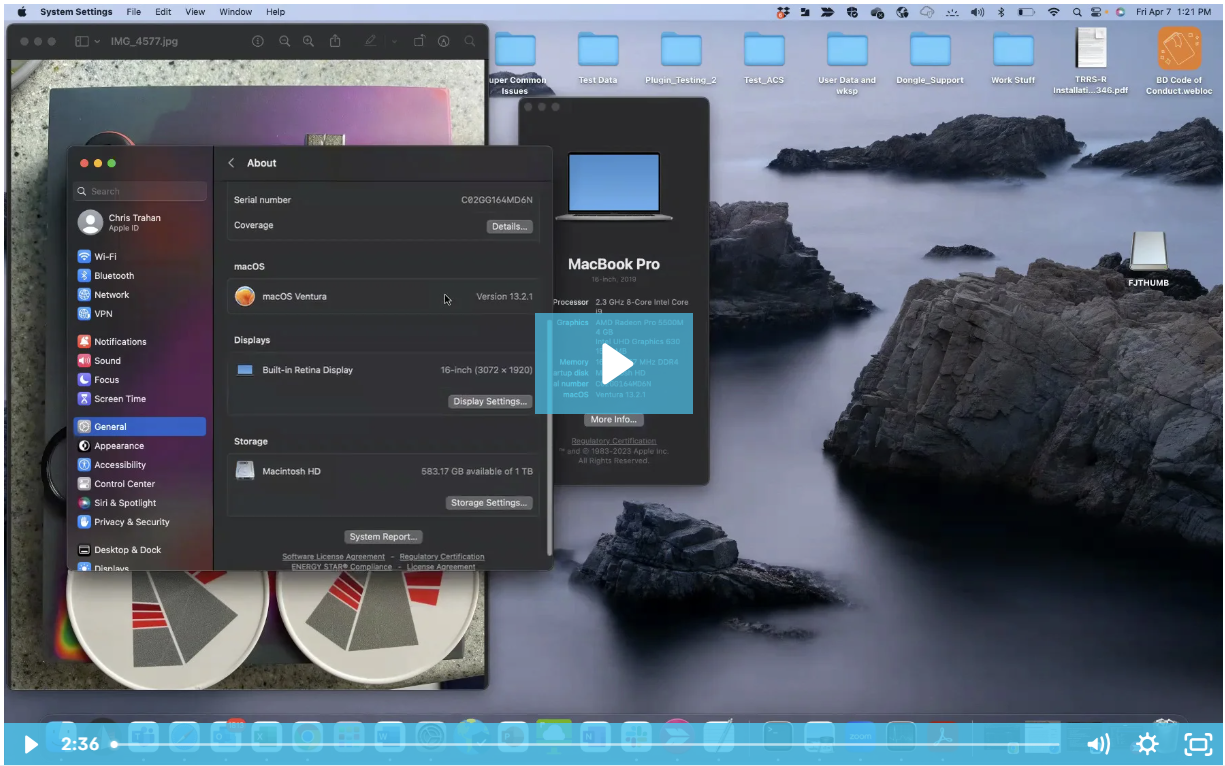Open the markup highlight dropdown chevron in Preview

(394, 41)
